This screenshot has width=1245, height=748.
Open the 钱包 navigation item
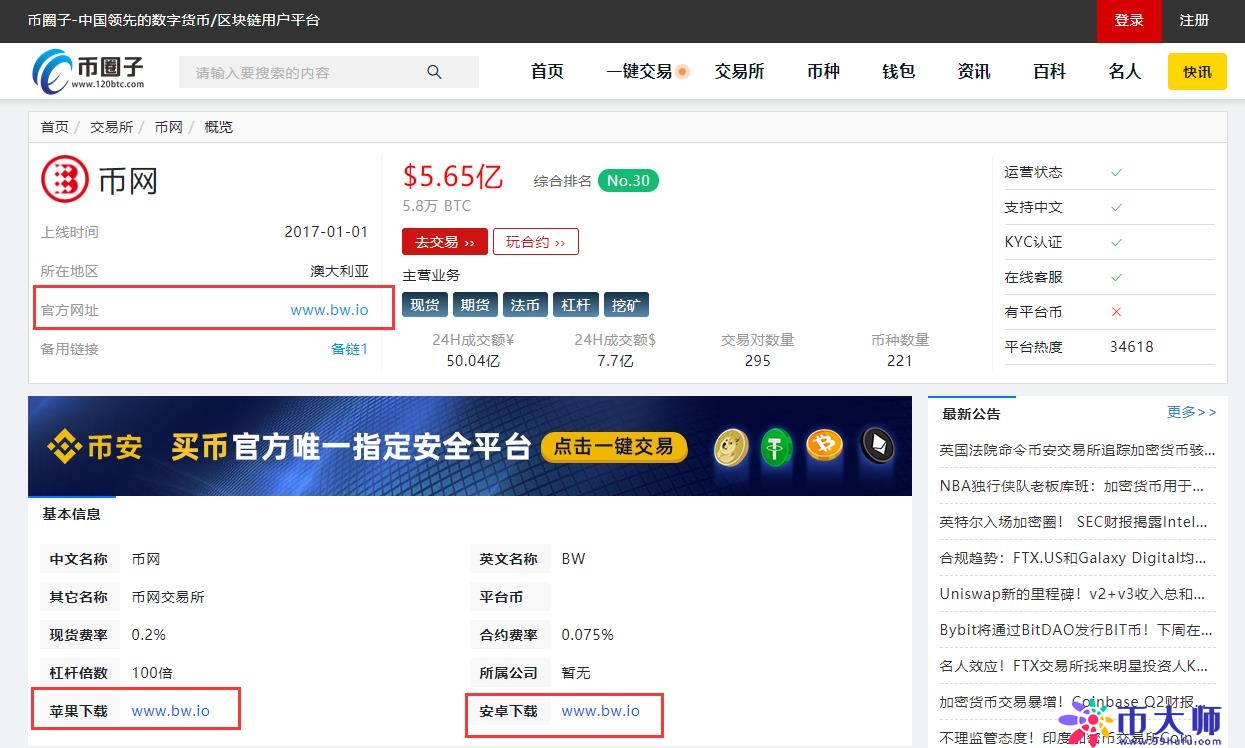tap(898, 72)
